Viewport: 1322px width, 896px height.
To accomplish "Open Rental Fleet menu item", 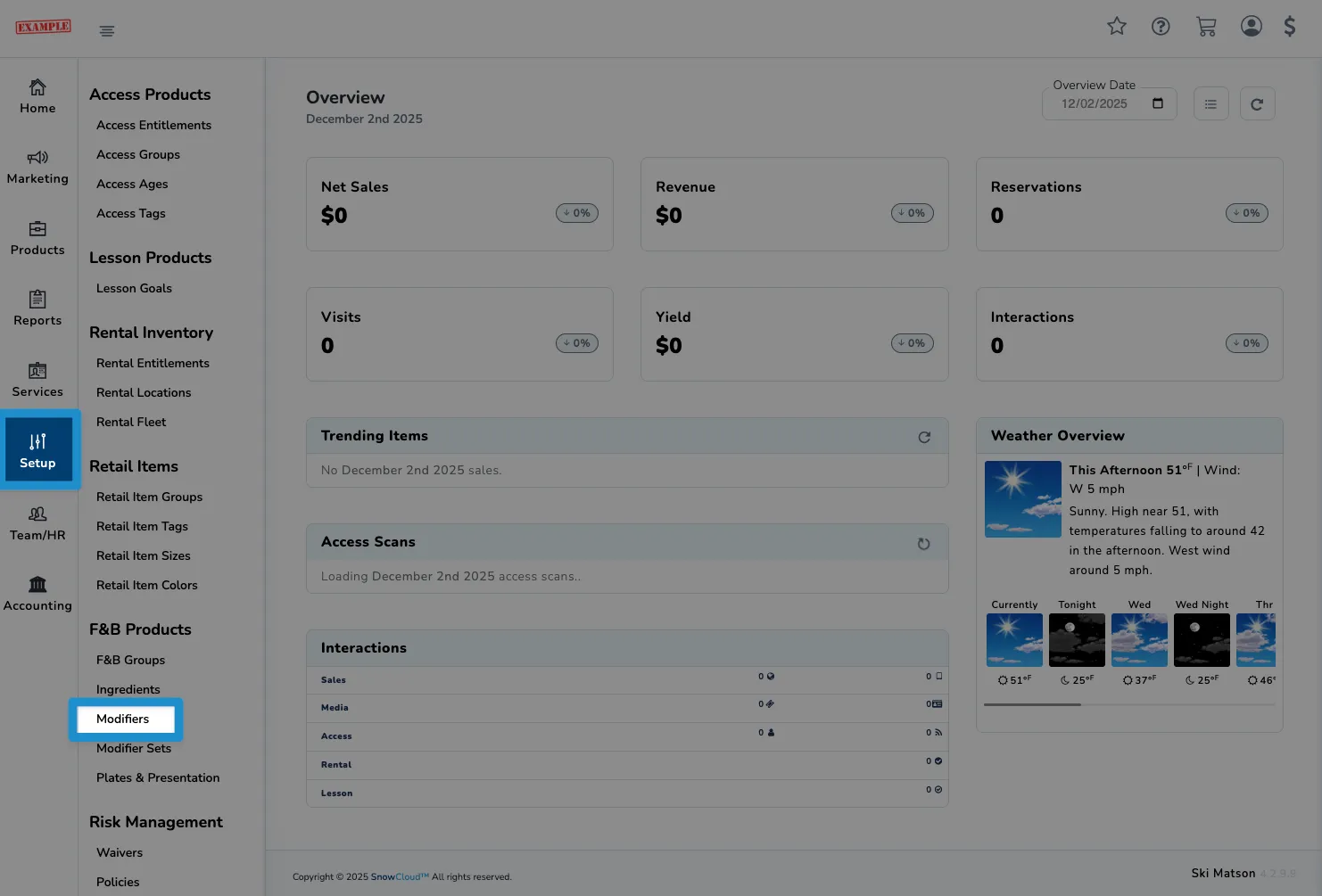I will (131, 423).
